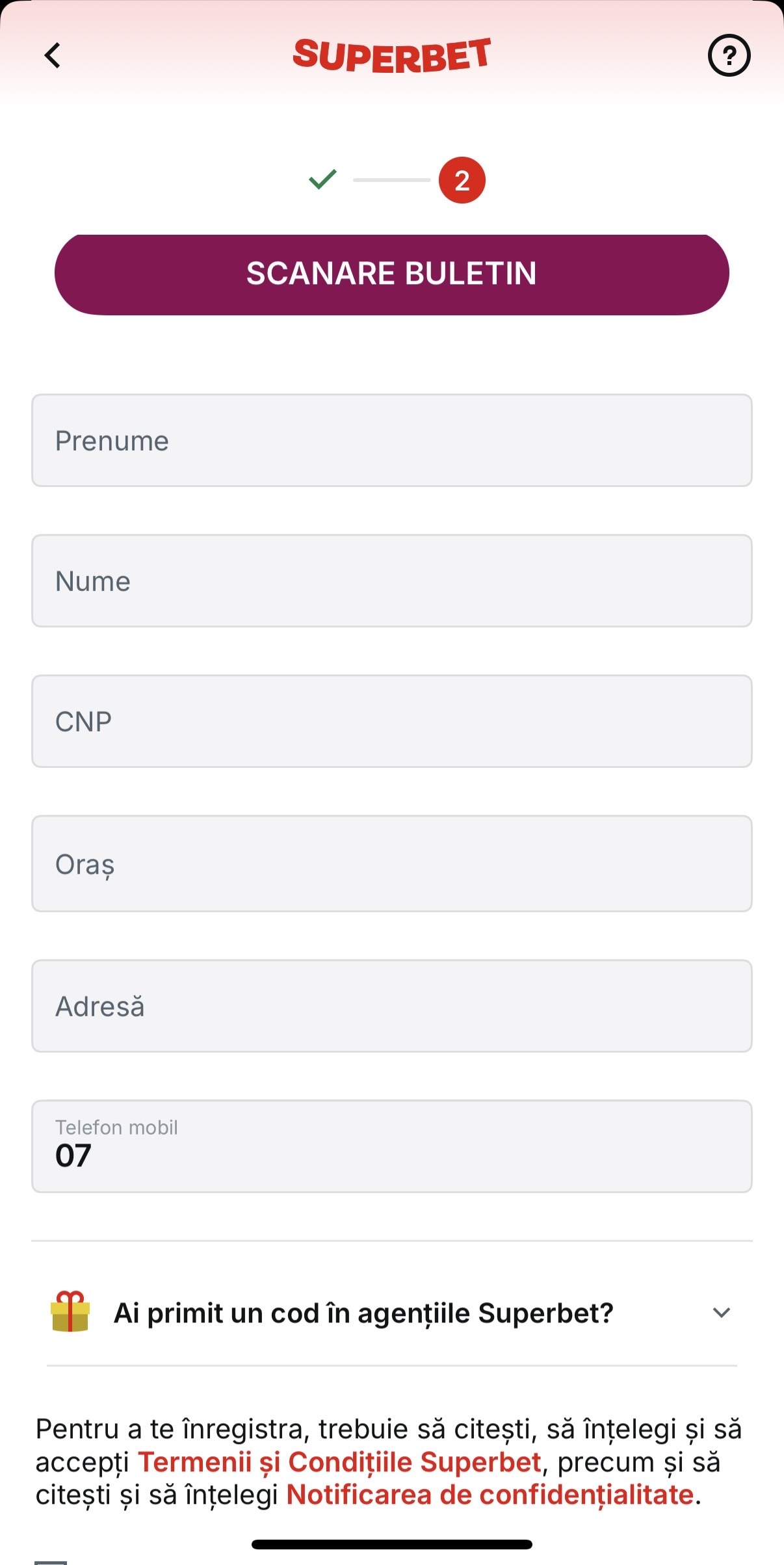
Task: Tap the home indicator bar at bottom
Action: pos(392,1544)
